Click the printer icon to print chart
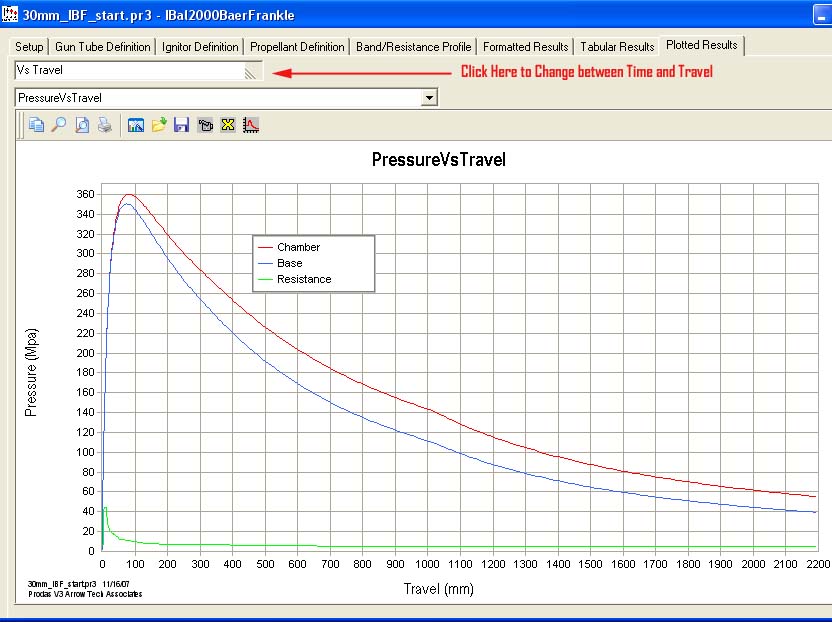Viewport: 832px width, 622px height. (x=104, y=125)
